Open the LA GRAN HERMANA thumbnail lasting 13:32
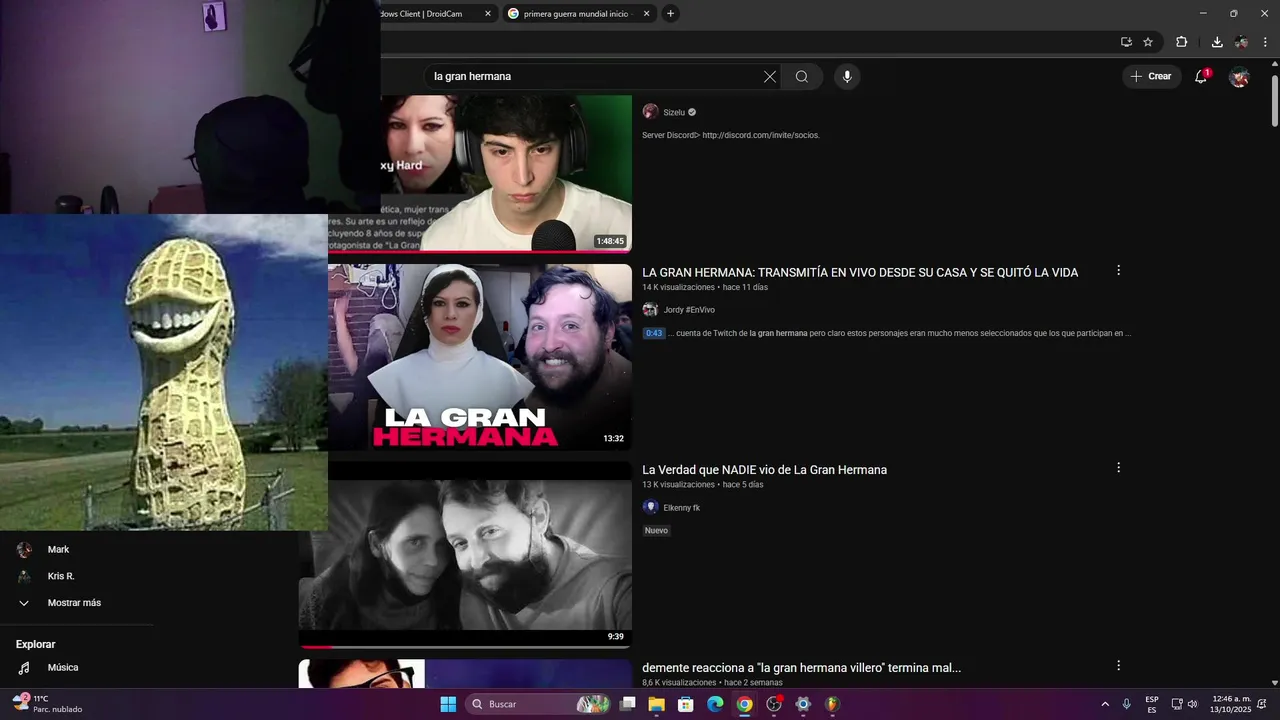 [480, 357]
